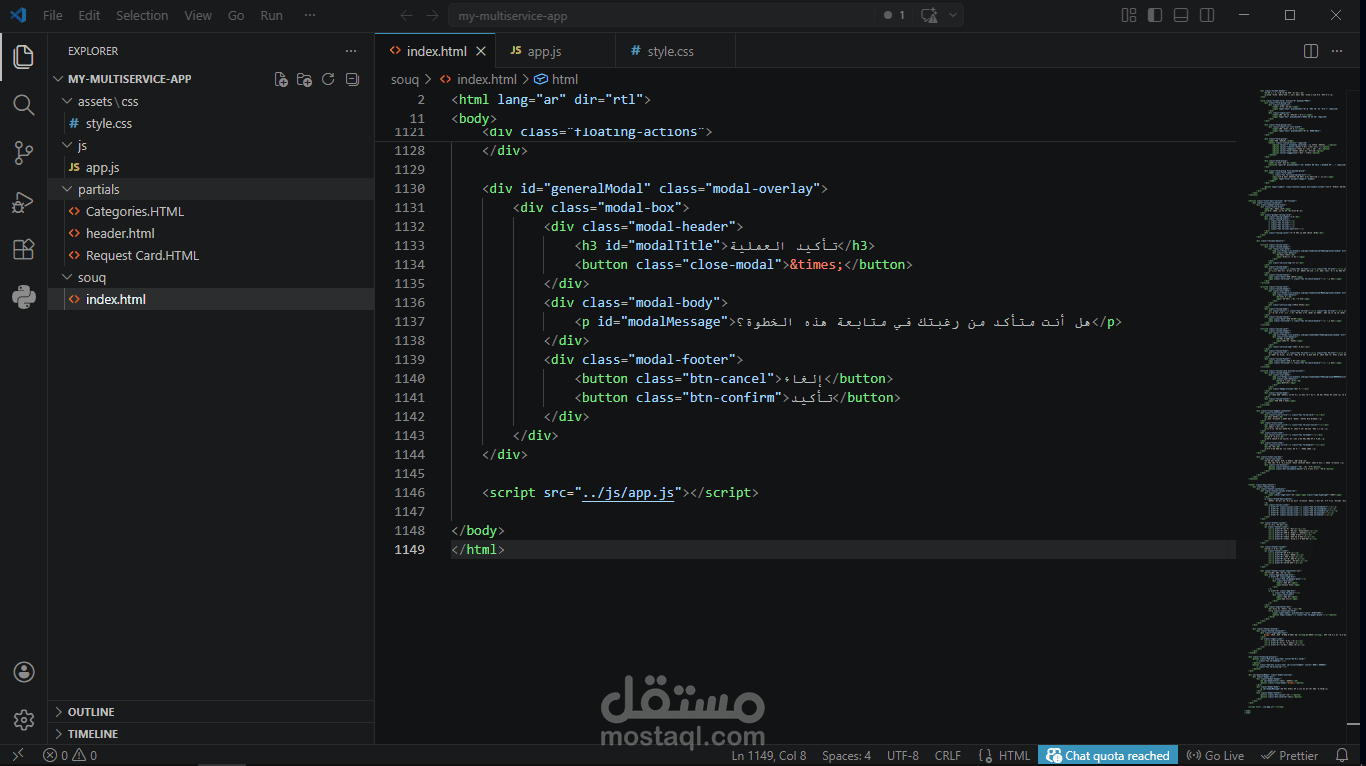
Task: Select index.html in the souq folder
Action: [115, 299]
